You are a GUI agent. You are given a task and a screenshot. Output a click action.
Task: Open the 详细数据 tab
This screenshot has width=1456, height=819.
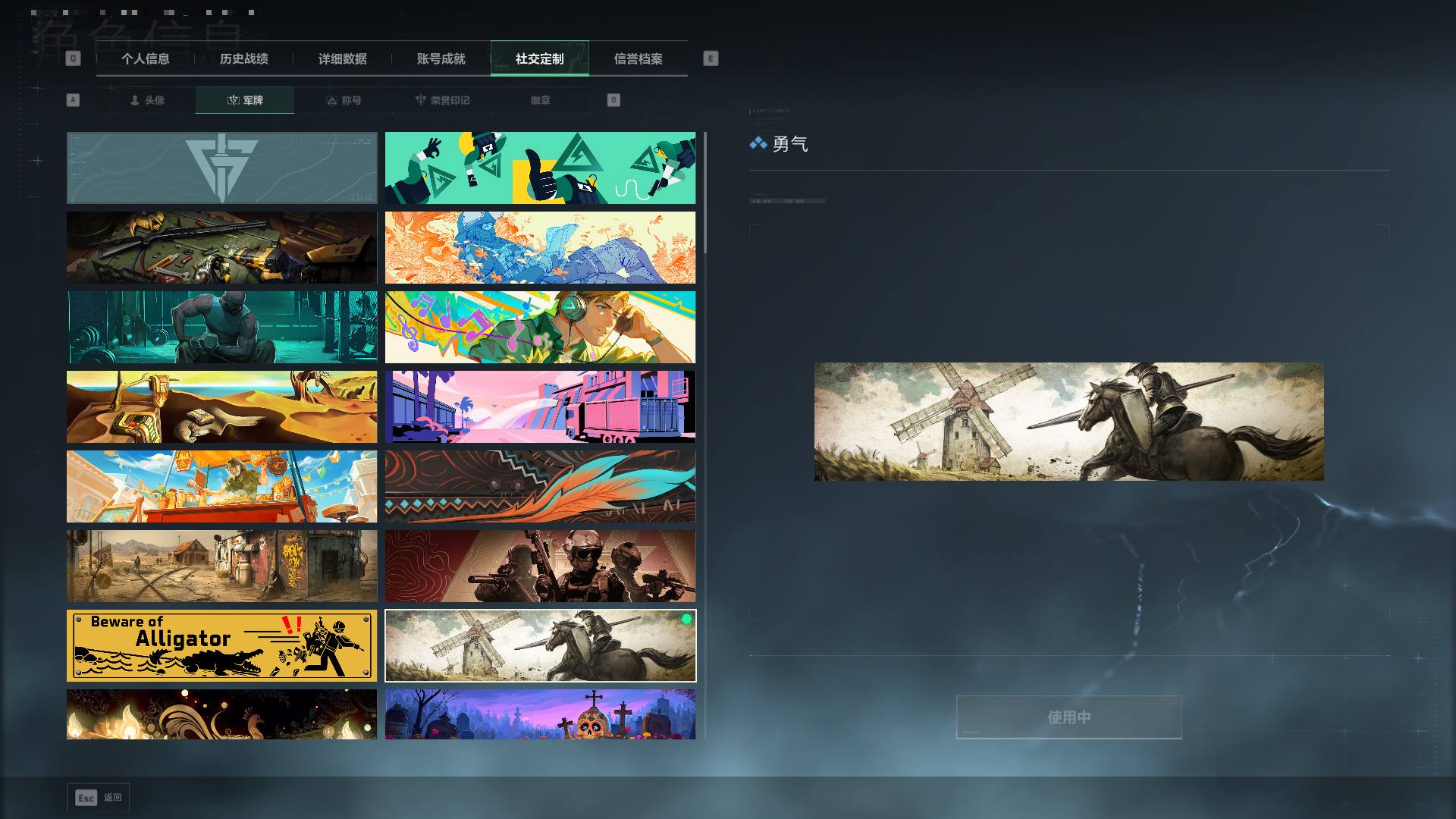coord(343,58)
